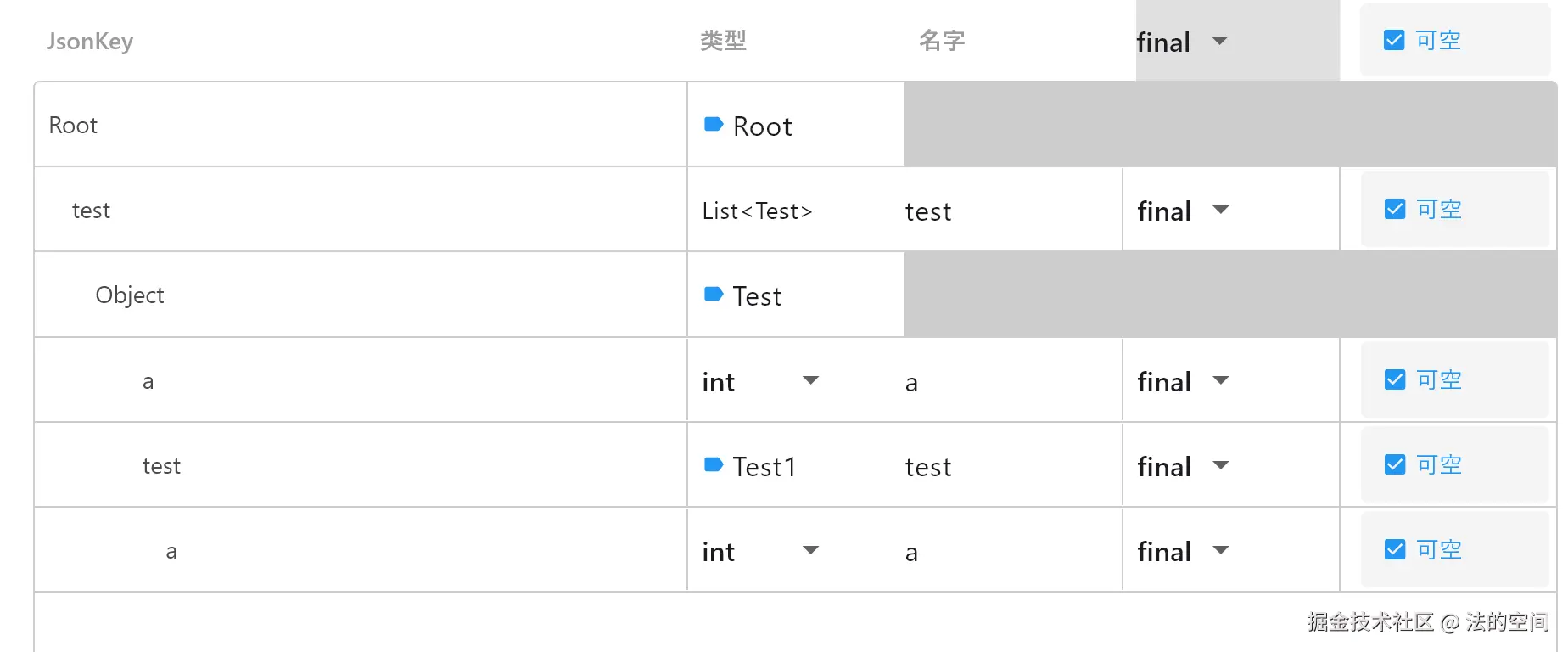This screenshot has width=1568, height=652.
Task: Uncheck nullable for the List<Test> test row
Action: 1394,210
